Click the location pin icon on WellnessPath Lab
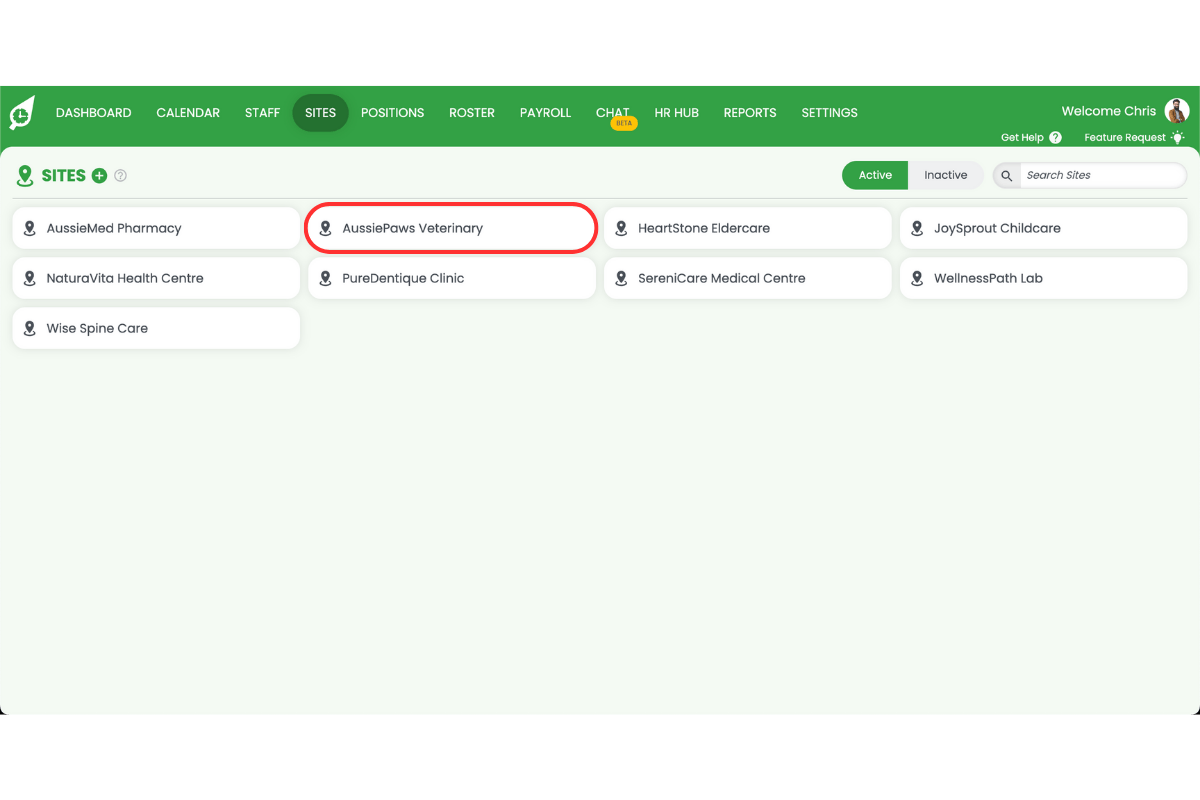 click(x=917, y=278)
